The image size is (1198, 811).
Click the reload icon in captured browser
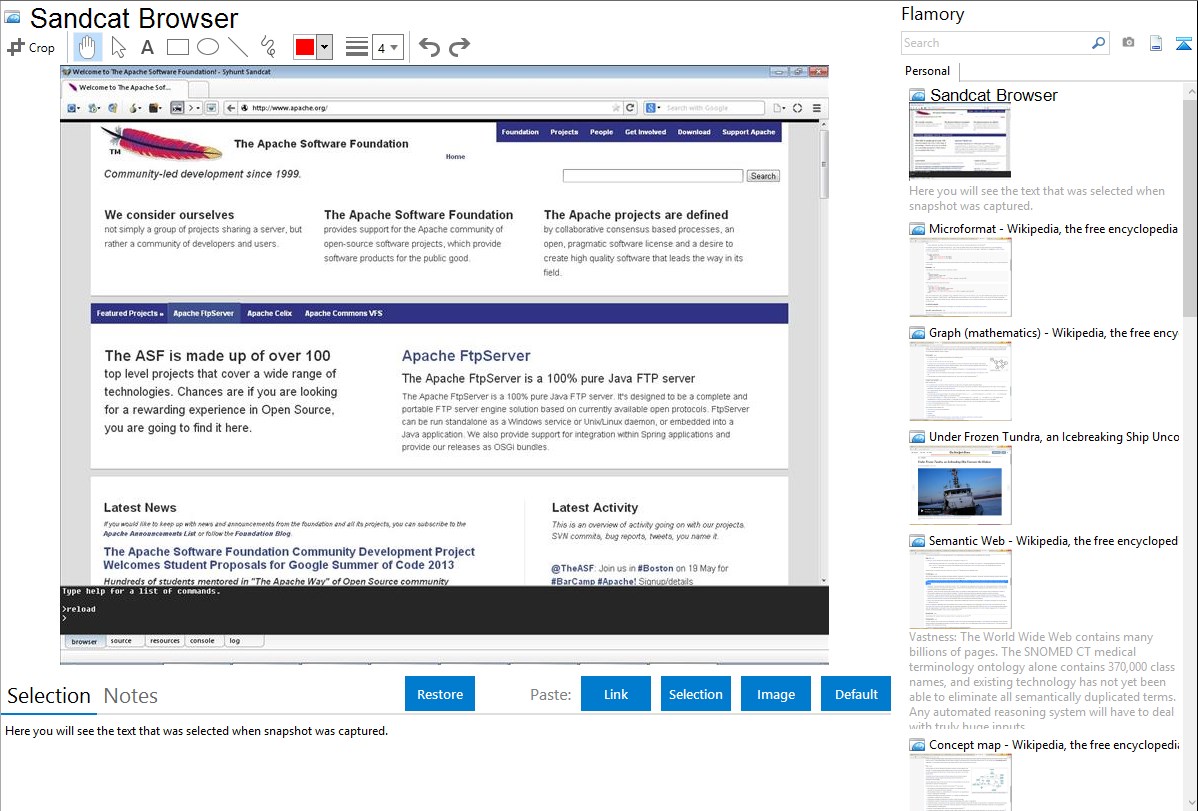[630, 108]
